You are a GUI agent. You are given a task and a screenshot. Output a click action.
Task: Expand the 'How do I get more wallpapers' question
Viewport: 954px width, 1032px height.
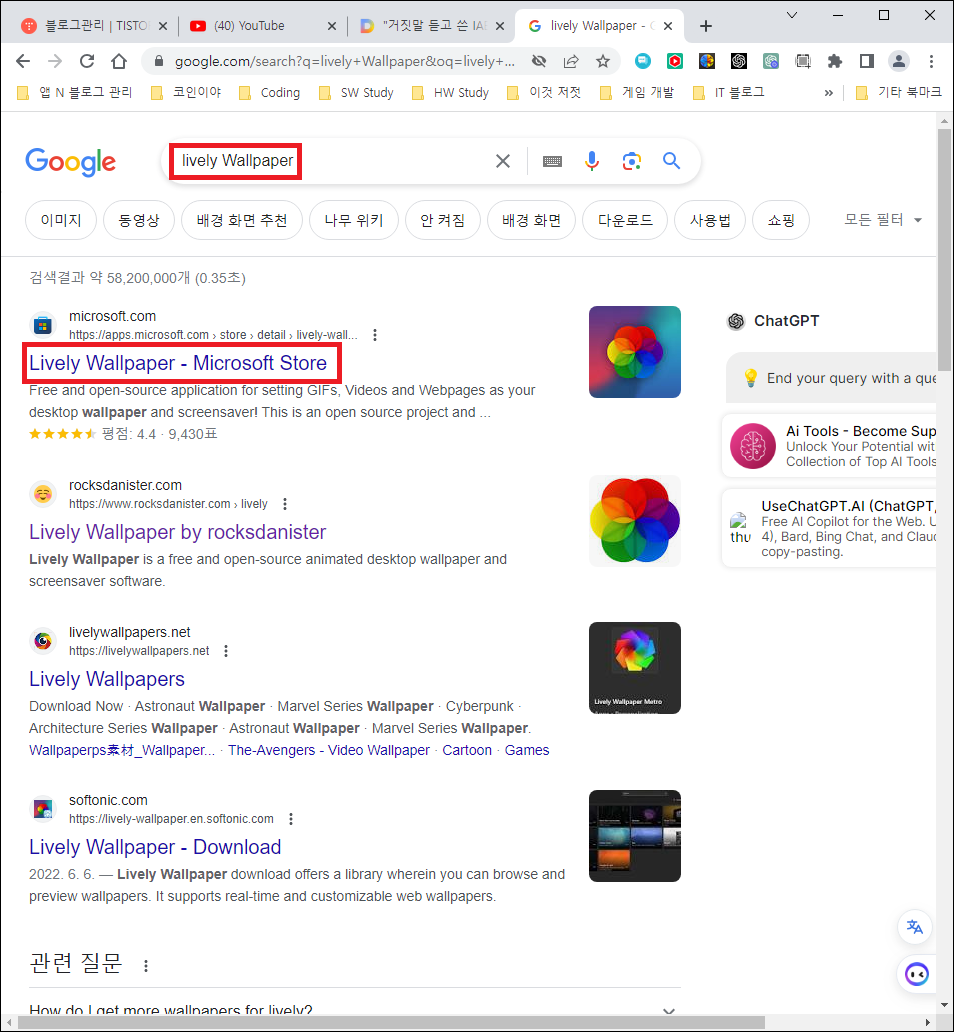point(355,1010)
